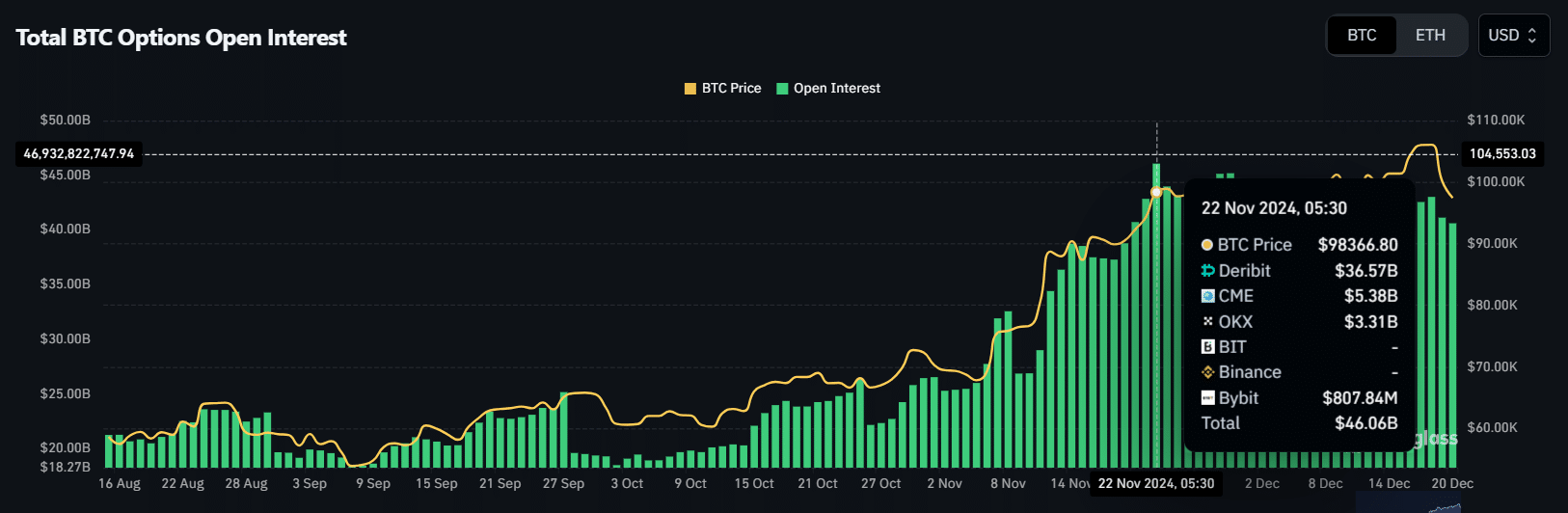Viewport: 1568px width, 513px height.
Task: Click the coinglass watermark logo on chart
Action: click(1436, 439)
